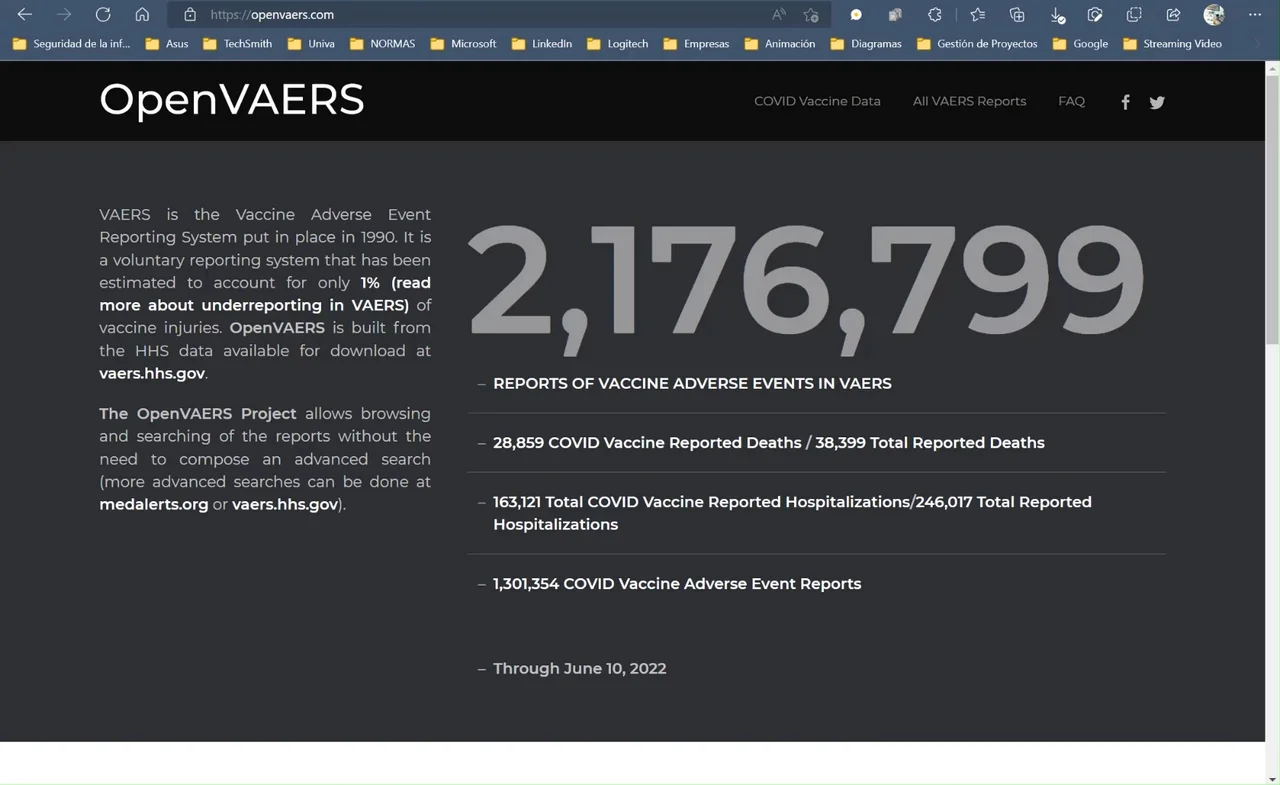
Task: Open the Share menu
Action: coord(1173,15)
